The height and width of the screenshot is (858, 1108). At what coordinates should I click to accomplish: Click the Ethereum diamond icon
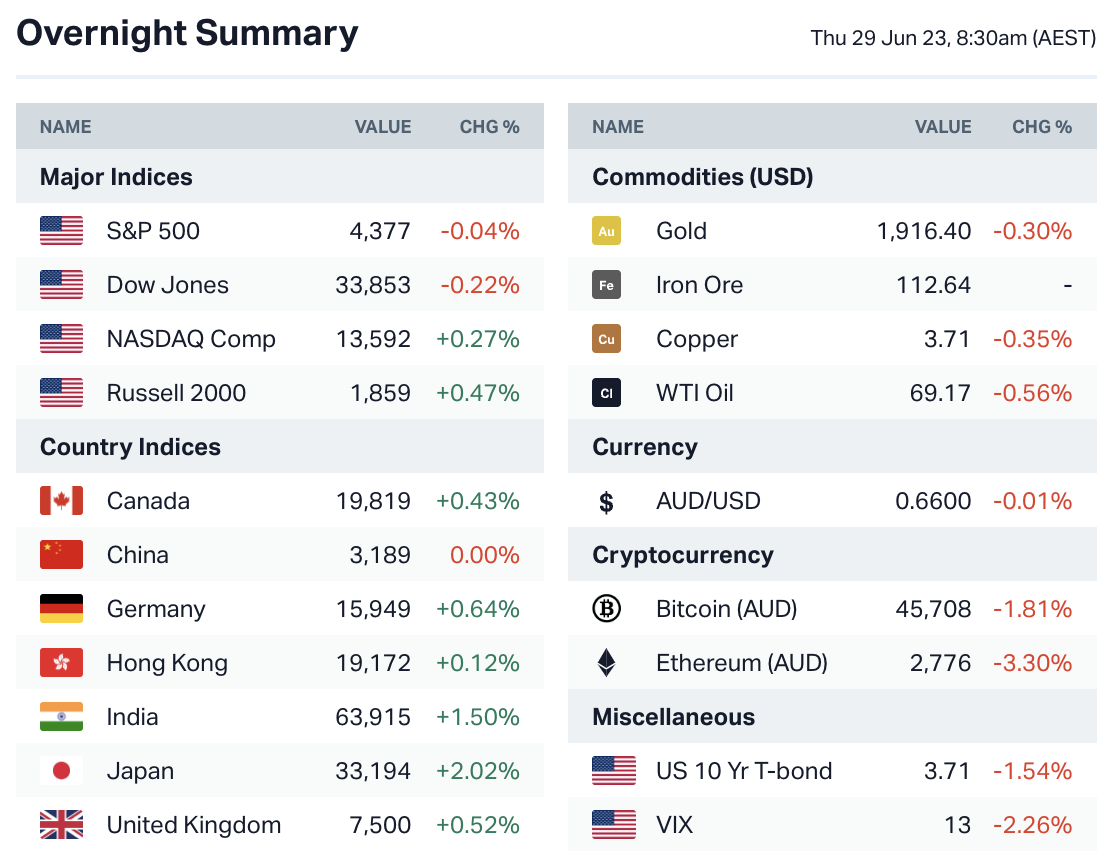coord(606,663)
